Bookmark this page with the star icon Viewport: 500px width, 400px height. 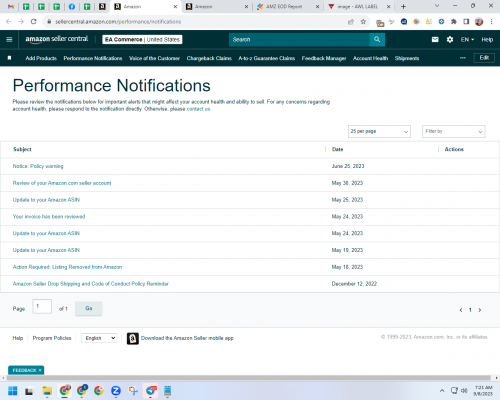pos(363,22)
